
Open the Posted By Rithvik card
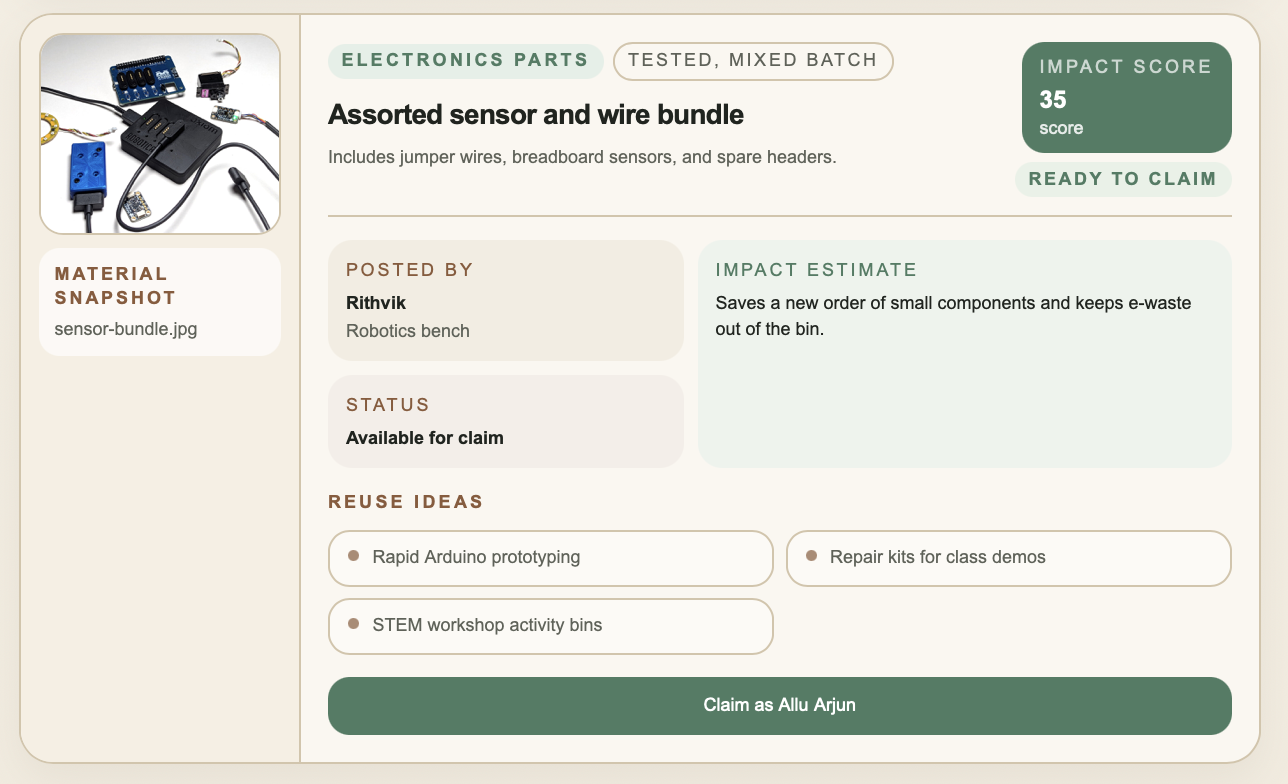tap(505, 300)
